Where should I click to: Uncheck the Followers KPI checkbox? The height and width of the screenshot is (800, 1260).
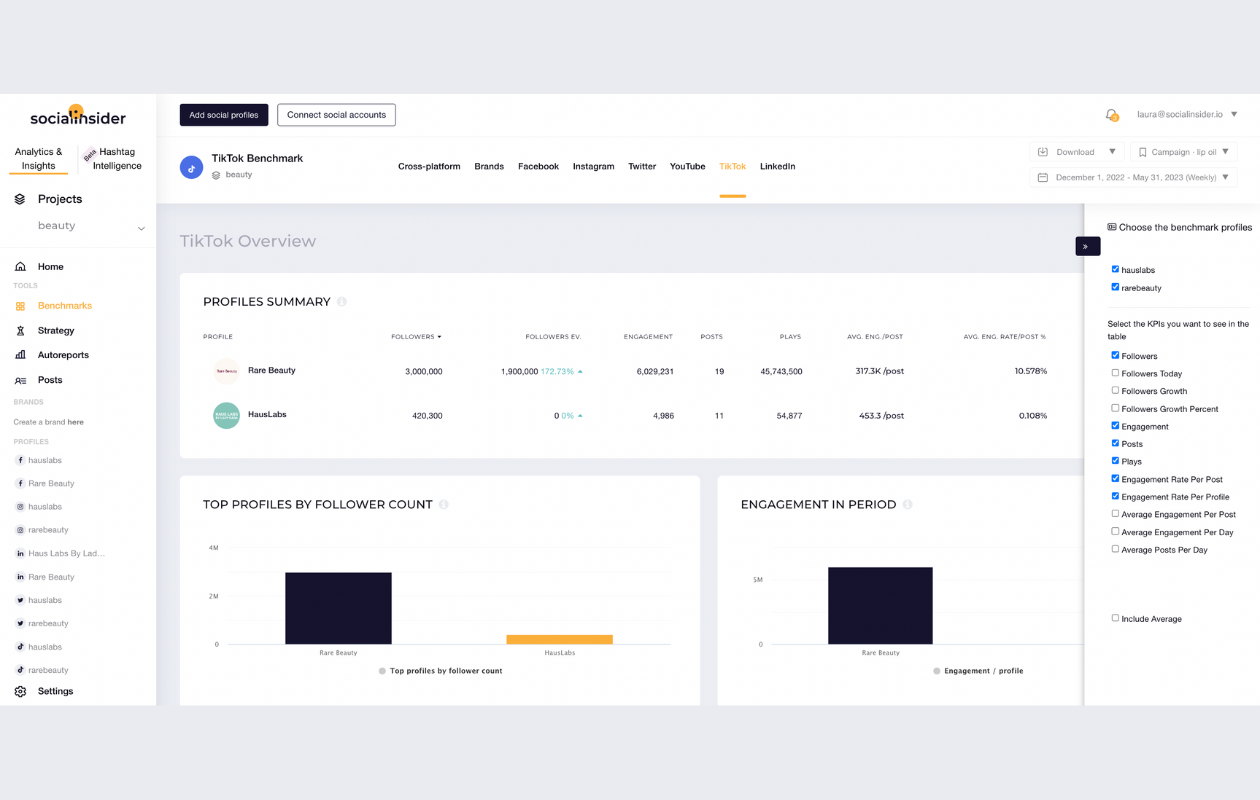[1115, 355]
